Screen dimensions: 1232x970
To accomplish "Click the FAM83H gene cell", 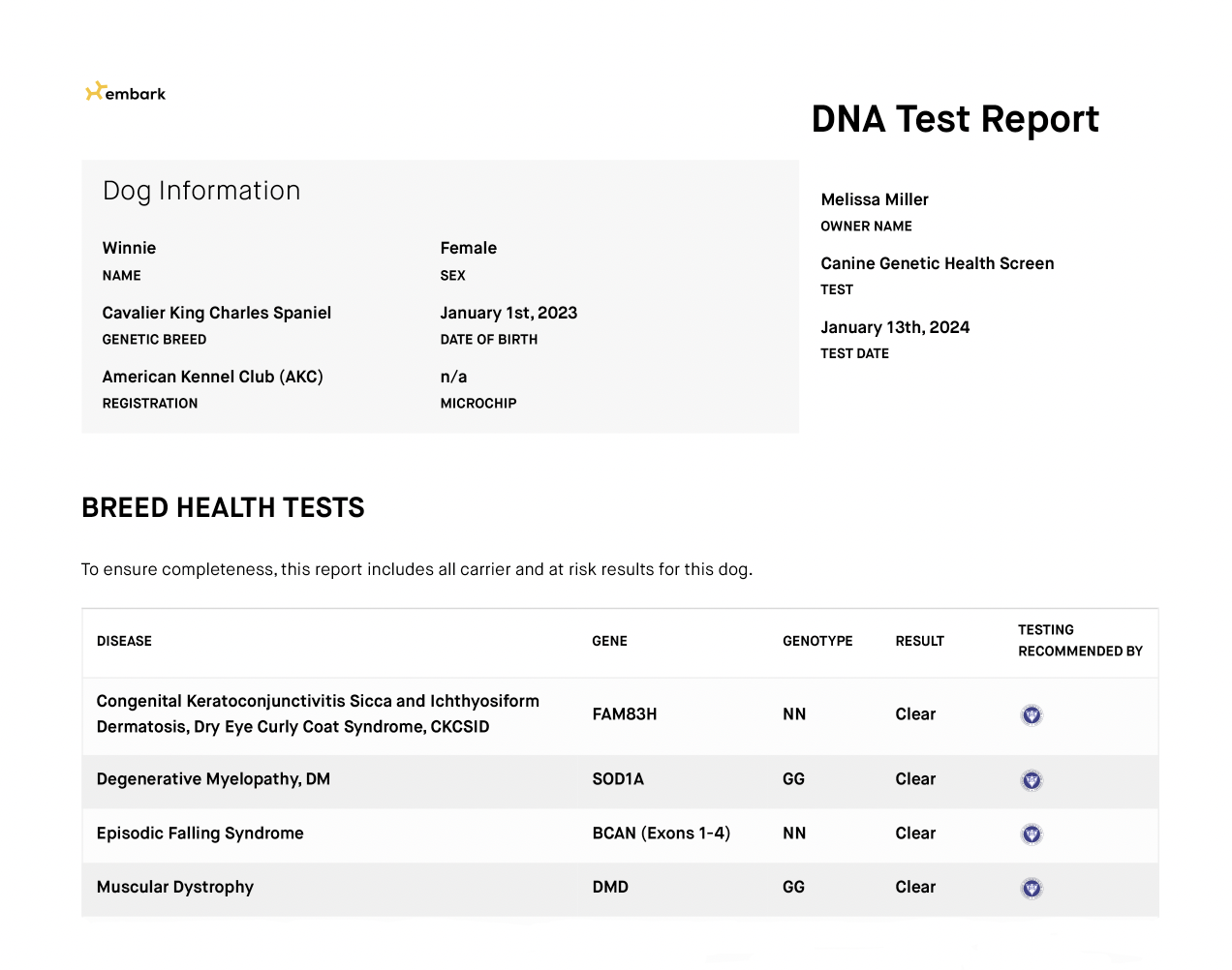I will pyautogui.click(x=624, y=714).
